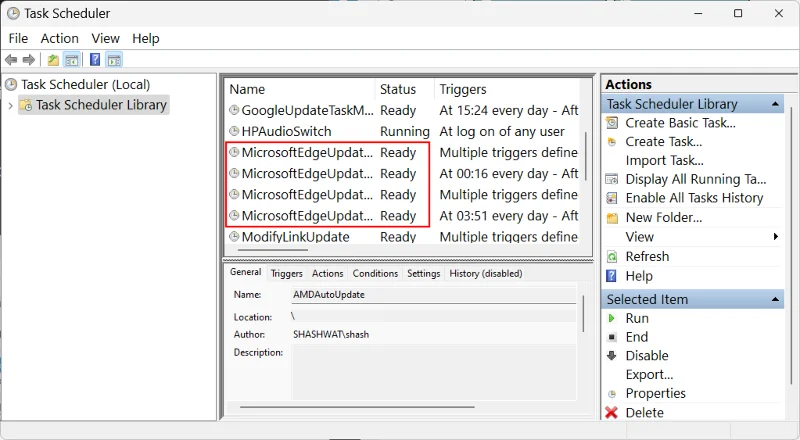Click the Disable down-arrow icon
The width and height of the screenshot is (800, 440).
tap(611, 356)
